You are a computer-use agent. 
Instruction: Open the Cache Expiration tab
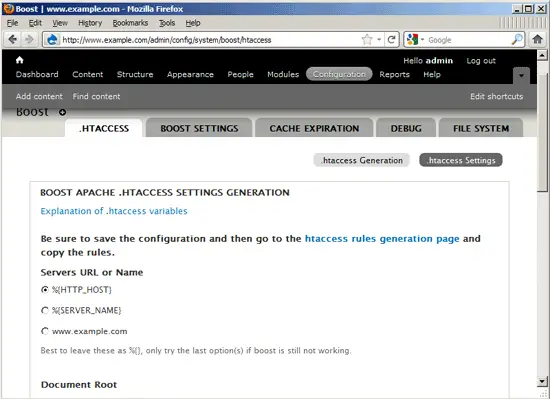(314, 128)
